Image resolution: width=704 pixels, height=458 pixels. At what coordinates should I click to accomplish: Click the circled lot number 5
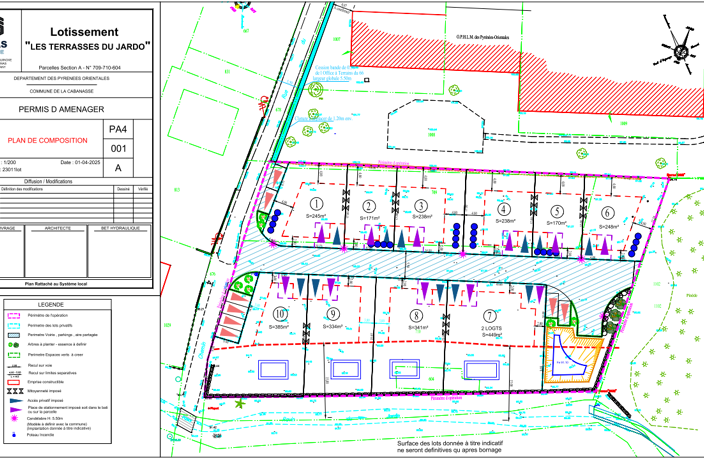pyautogui.click(x=557, y=211)
